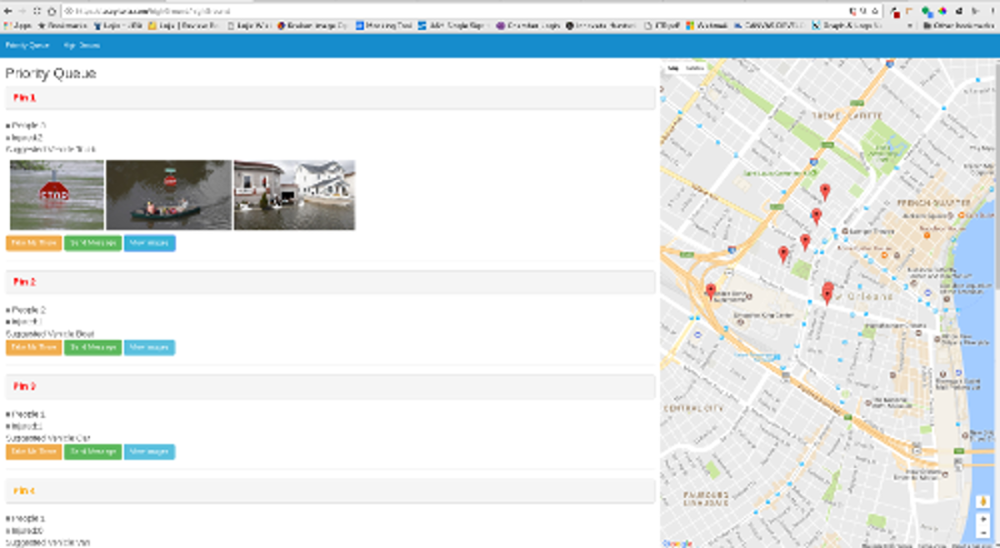This screenshot has width=1000, height=548.
Task: Click Send Message for Pin 3
Action: pos(92,452)
